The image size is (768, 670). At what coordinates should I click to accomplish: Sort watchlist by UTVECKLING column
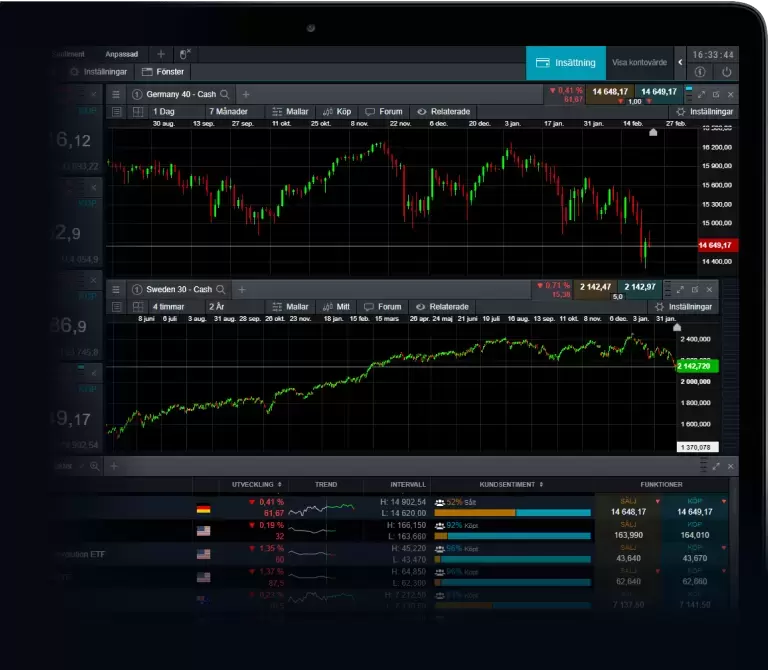click(x=257, y=484)
